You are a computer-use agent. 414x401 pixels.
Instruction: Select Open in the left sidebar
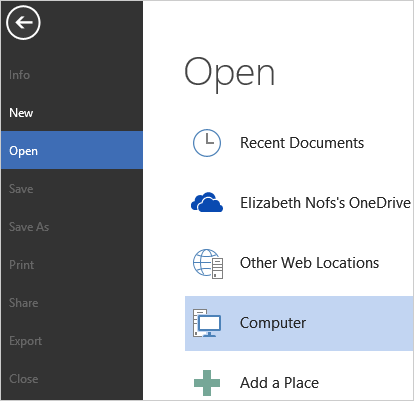click(x=72, y=150)
